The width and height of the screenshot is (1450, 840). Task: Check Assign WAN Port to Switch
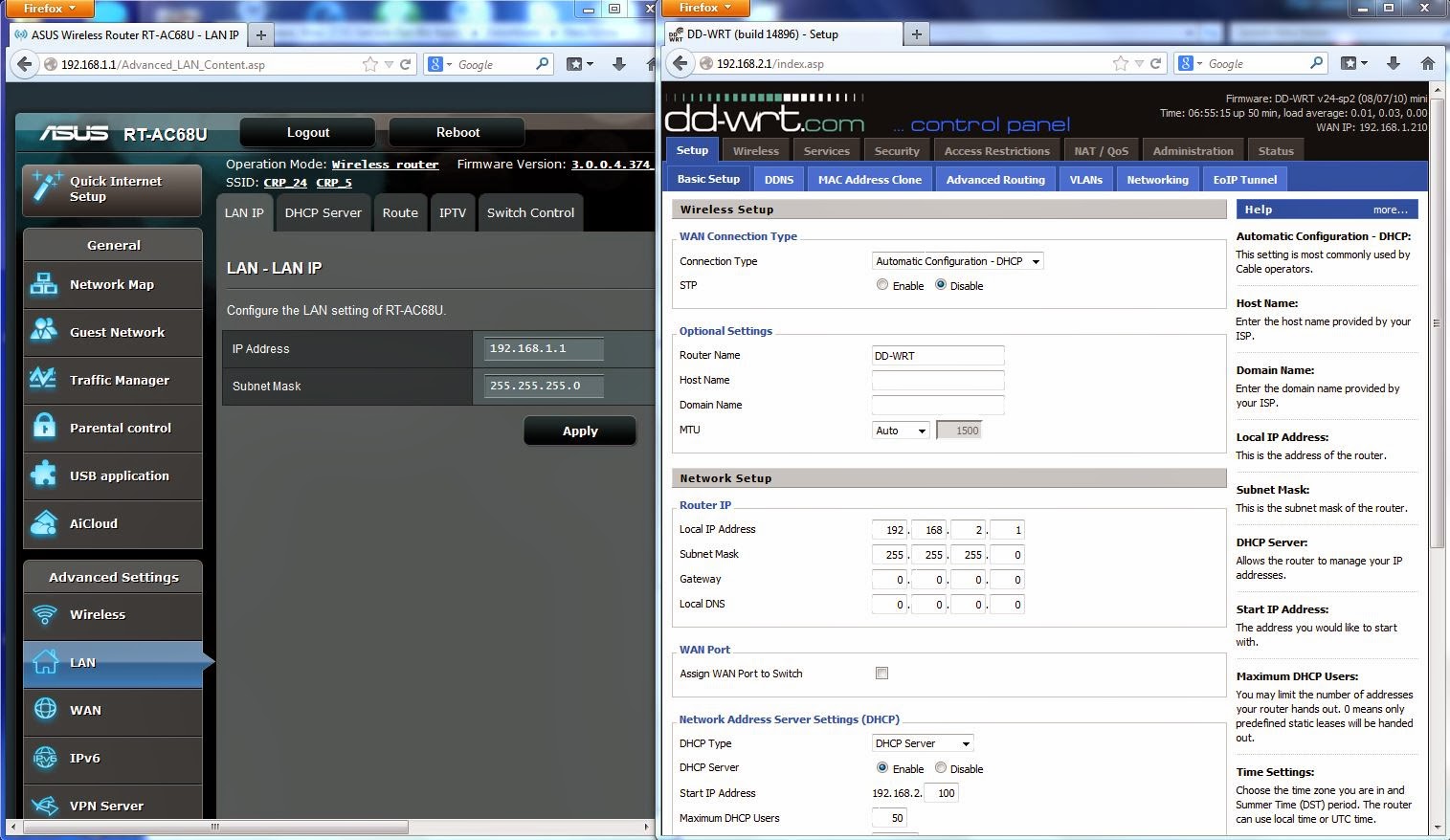(x=881, y=674)
